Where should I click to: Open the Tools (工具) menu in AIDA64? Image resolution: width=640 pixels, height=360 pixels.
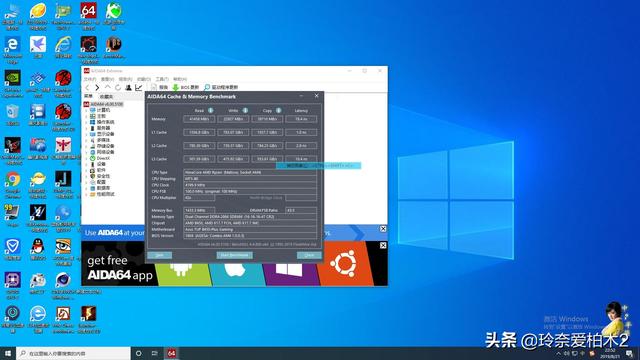click(x=162, y=79)
